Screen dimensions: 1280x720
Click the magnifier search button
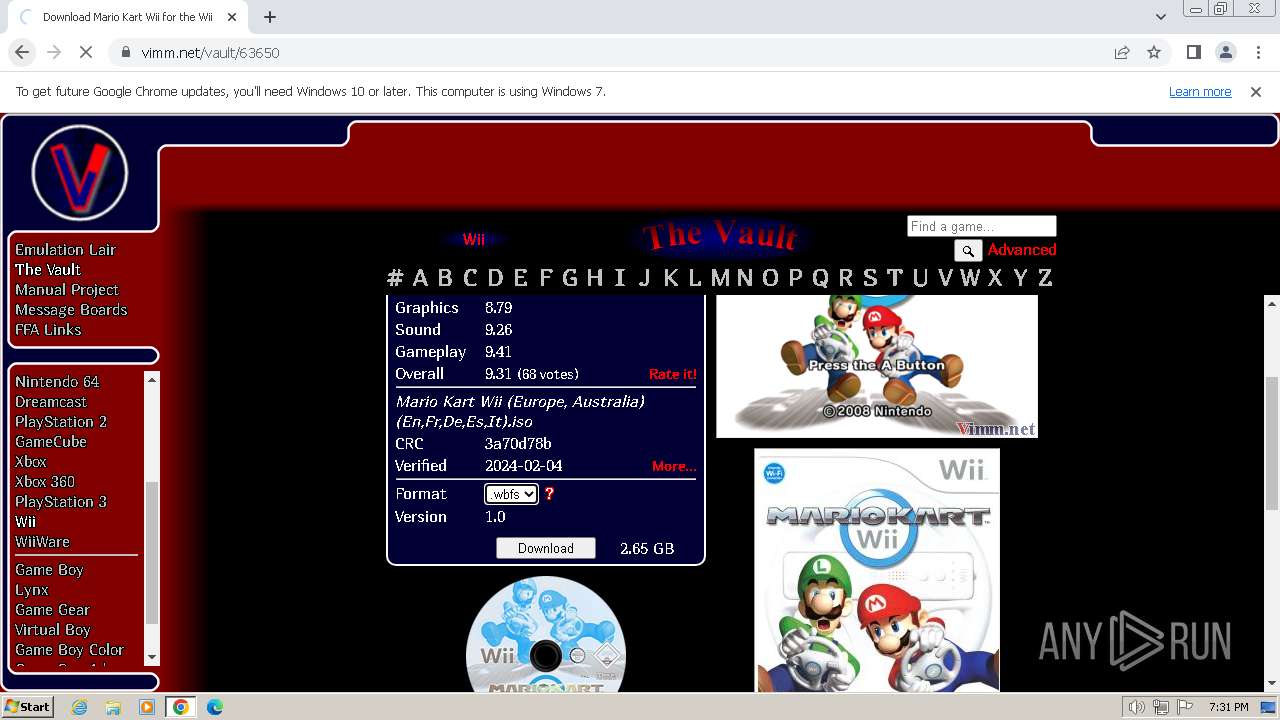pos(968,250)
